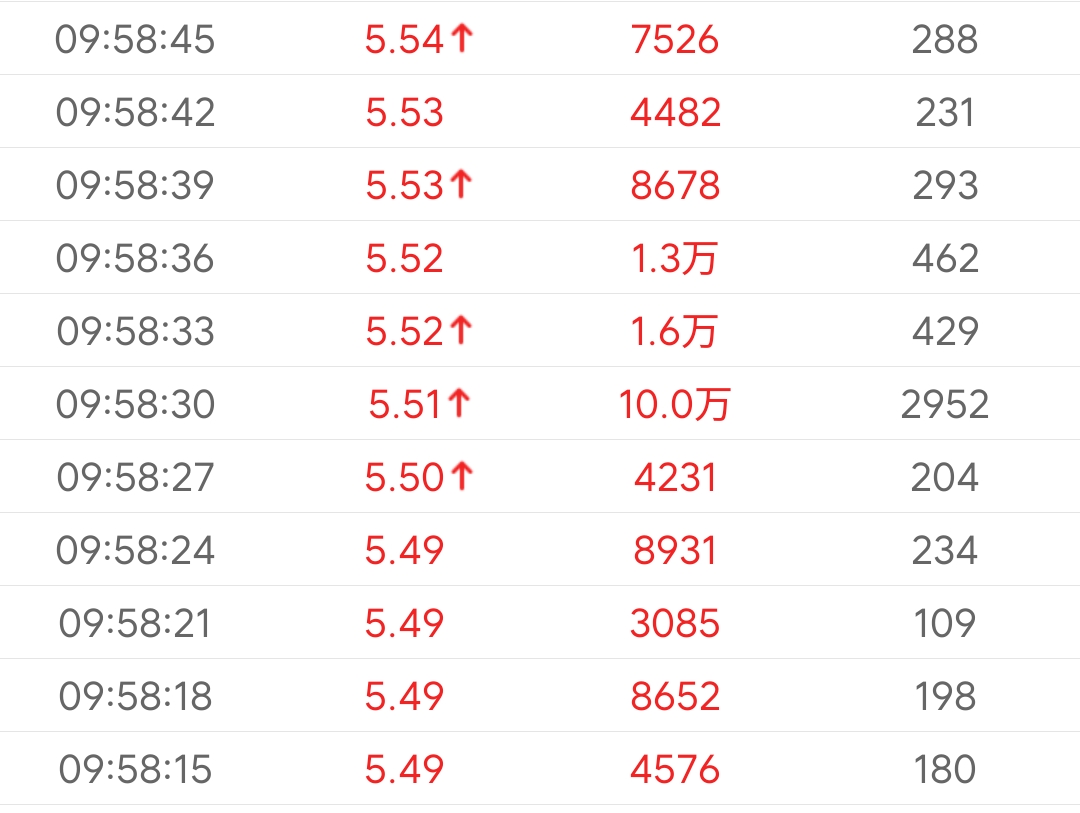
Task: Select the 09:58:42 timestamp
Action: tap(135, 112)
